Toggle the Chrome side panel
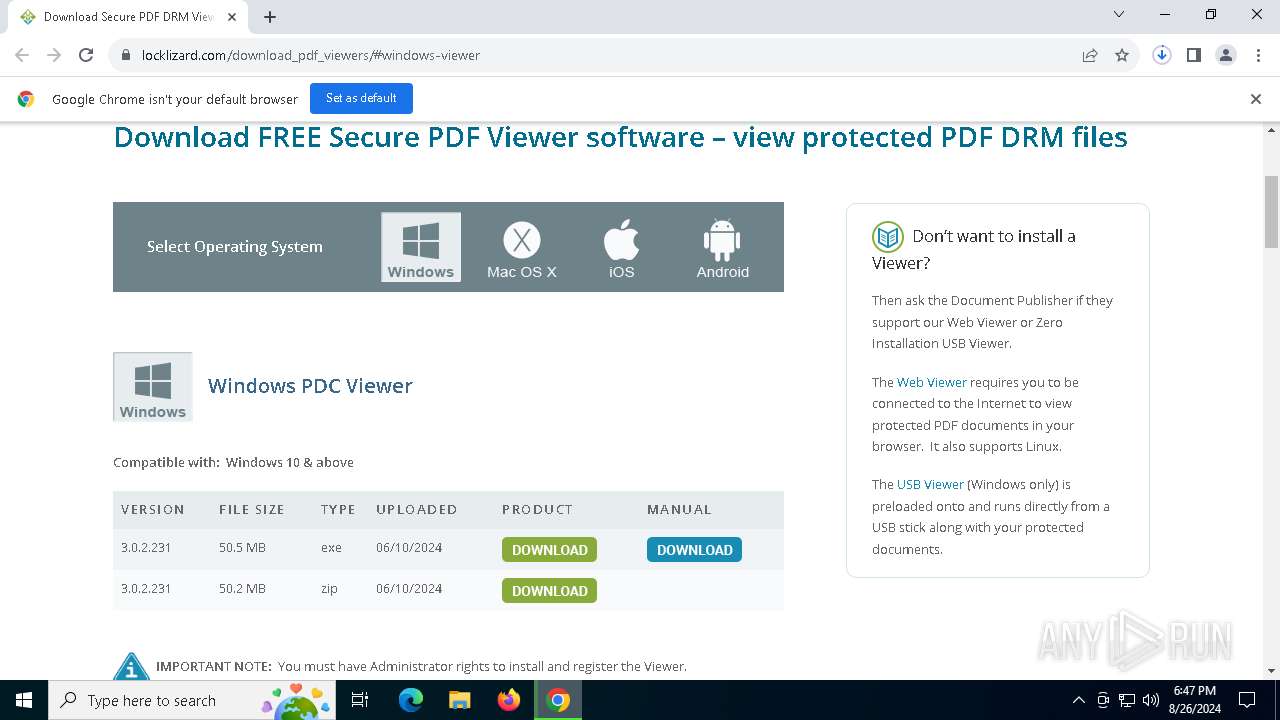This screenshot has width=1280, height=720. [x=1194, y=55]
